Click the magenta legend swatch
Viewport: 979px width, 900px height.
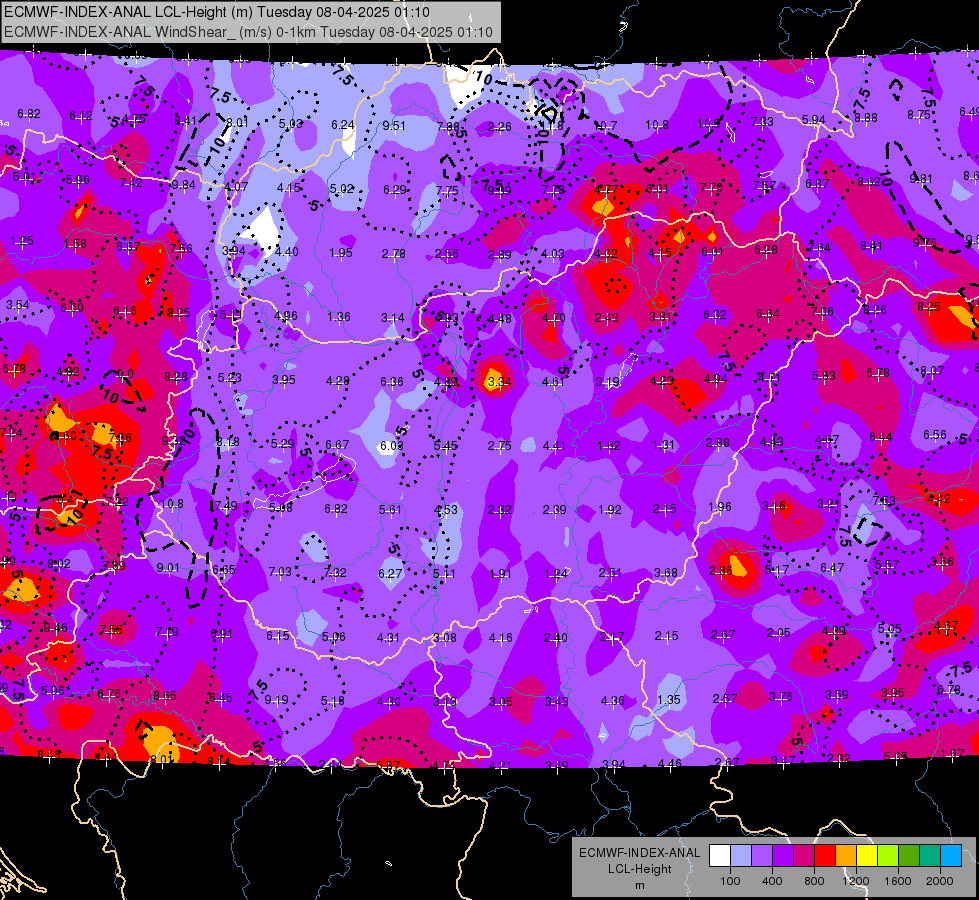[x=804, y=856]
